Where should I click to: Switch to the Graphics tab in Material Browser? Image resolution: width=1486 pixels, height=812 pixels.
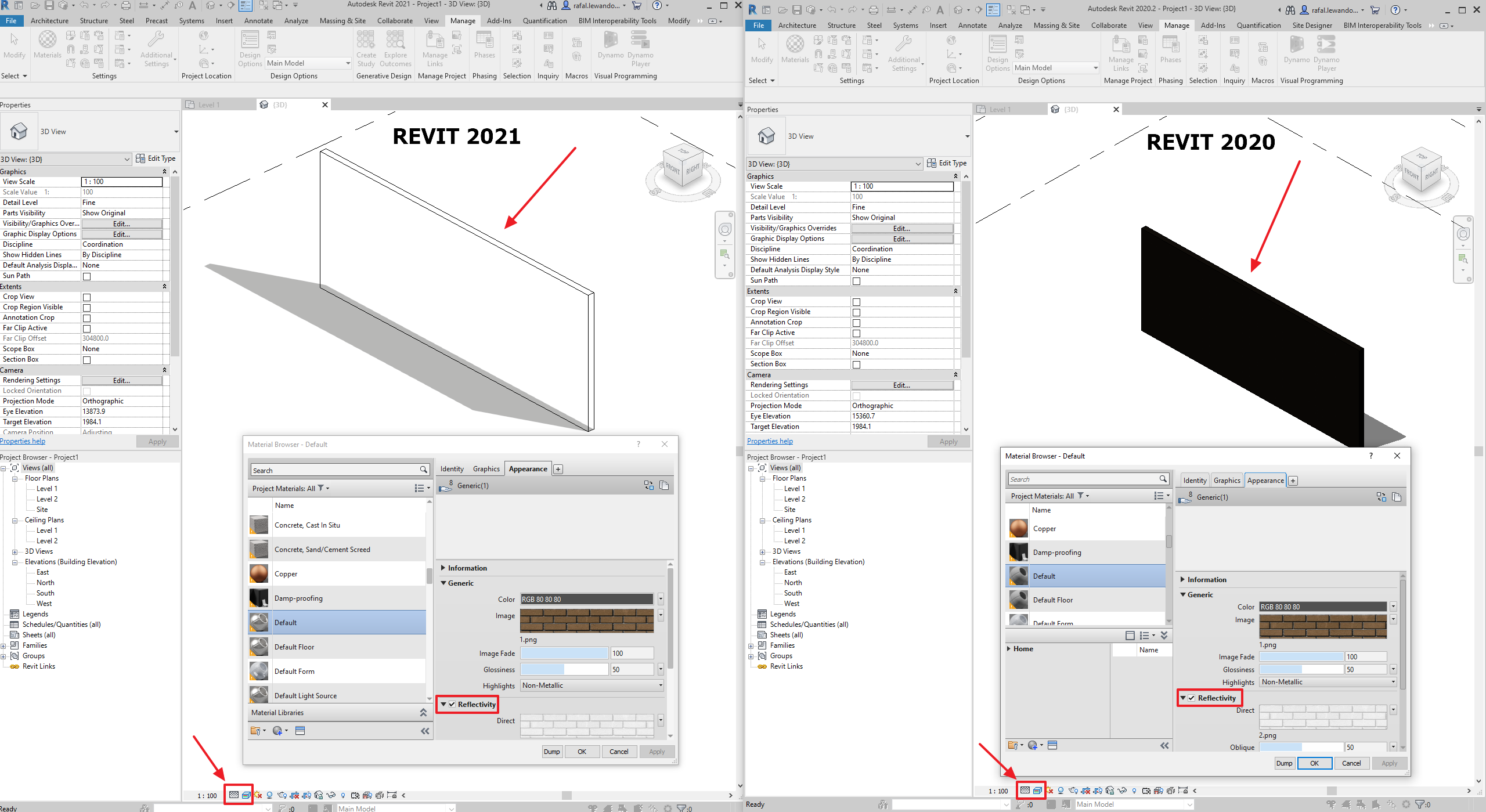point(486,468)
